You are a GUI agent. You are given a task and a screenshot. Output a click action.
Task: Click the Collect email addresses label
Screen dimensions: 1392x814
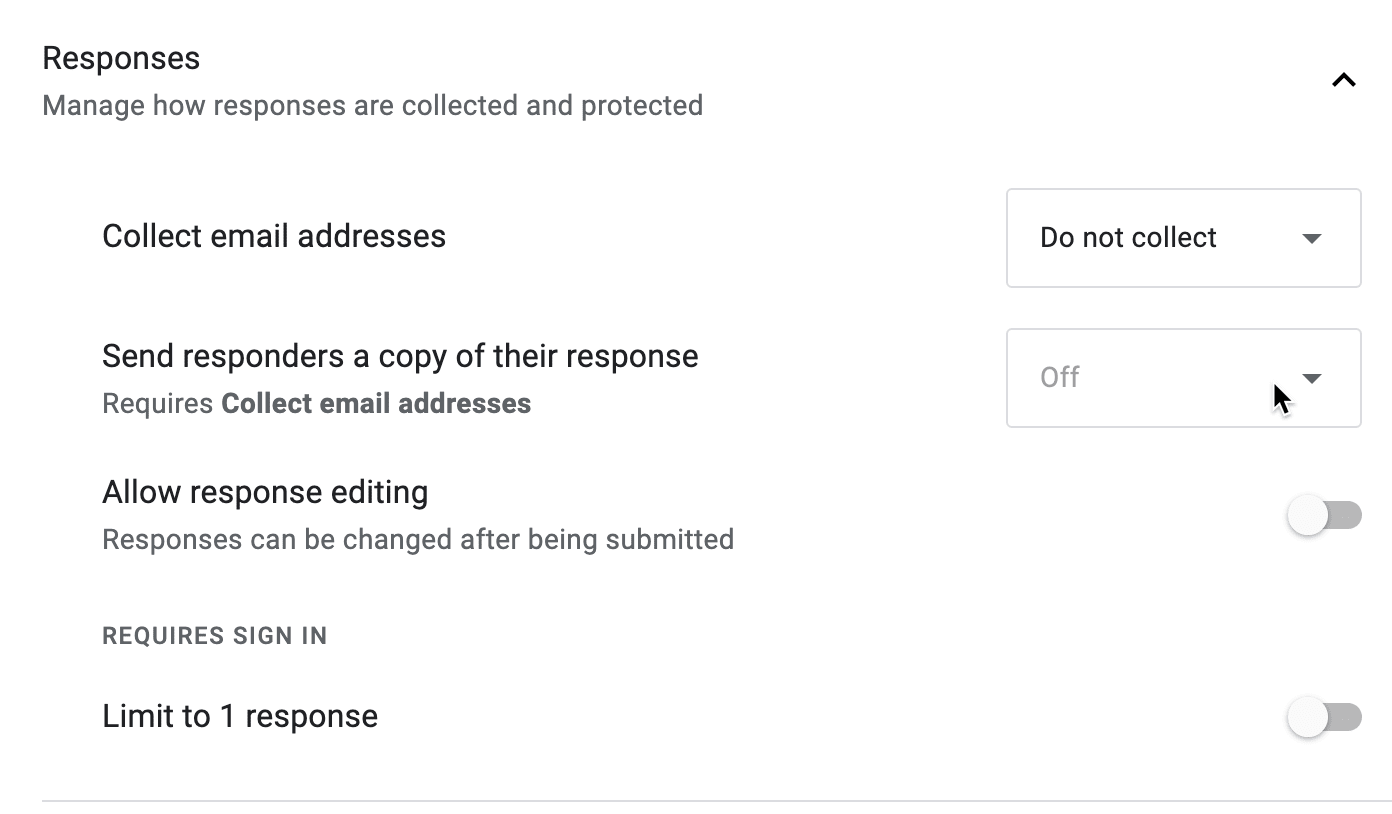pyautogui.click(x=273, y=236)
